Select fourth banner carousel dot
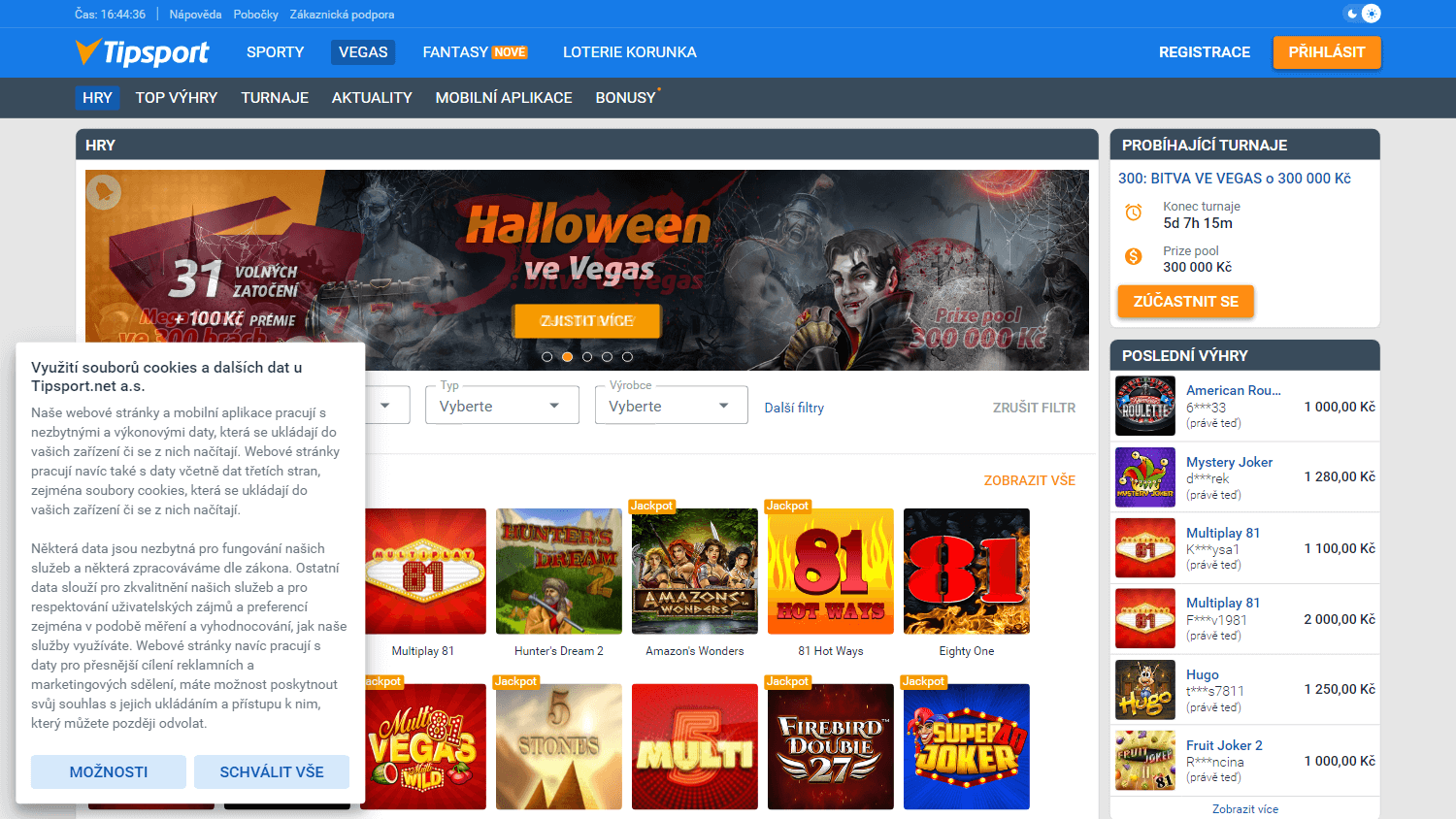 coord(608,357)
